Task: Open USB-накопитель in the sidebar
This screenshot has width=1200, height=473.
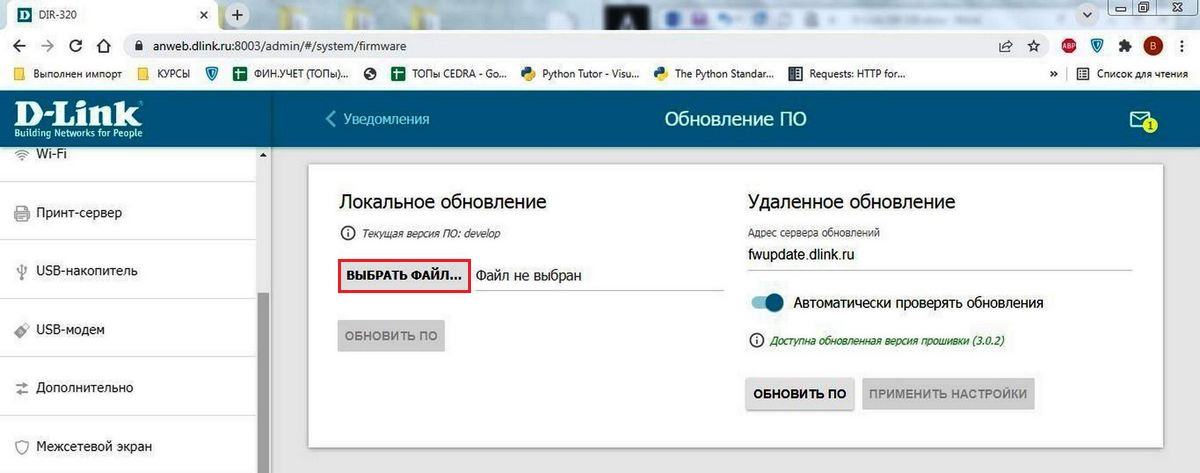Action: pyautogui.click(x=128, y=270)
